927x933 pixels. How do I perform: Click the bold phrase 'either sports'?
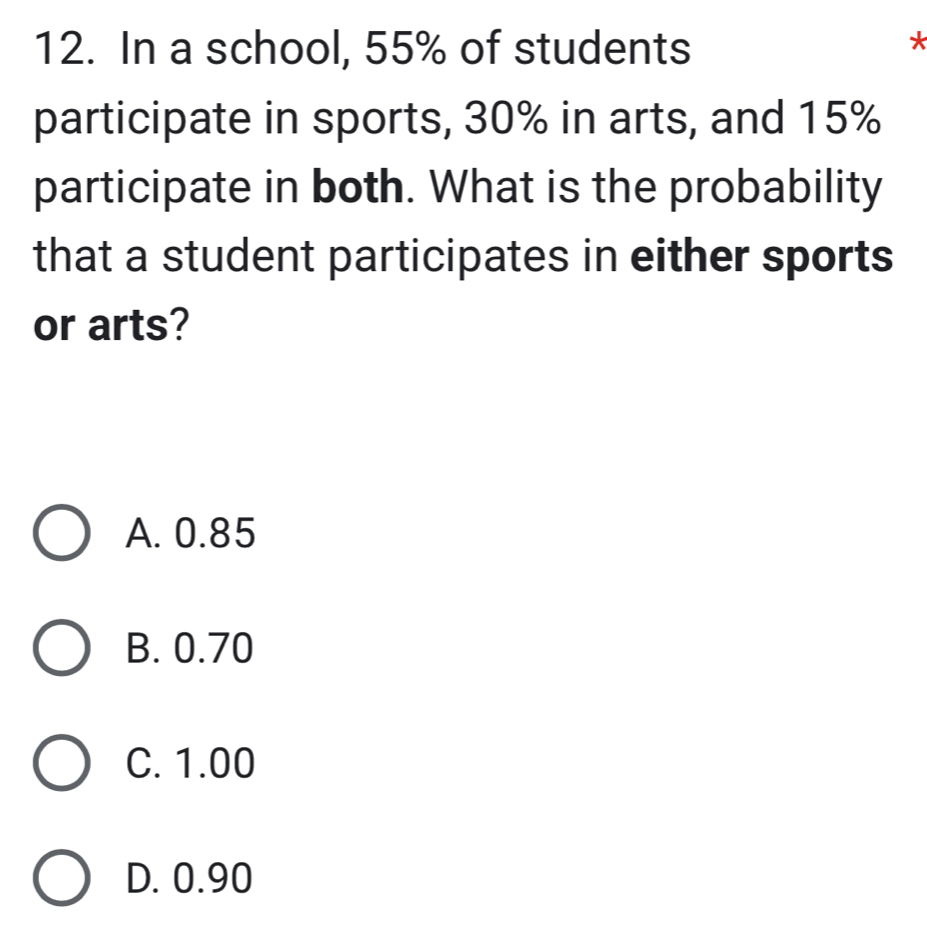pyautogui.click(x=760, y=256)
